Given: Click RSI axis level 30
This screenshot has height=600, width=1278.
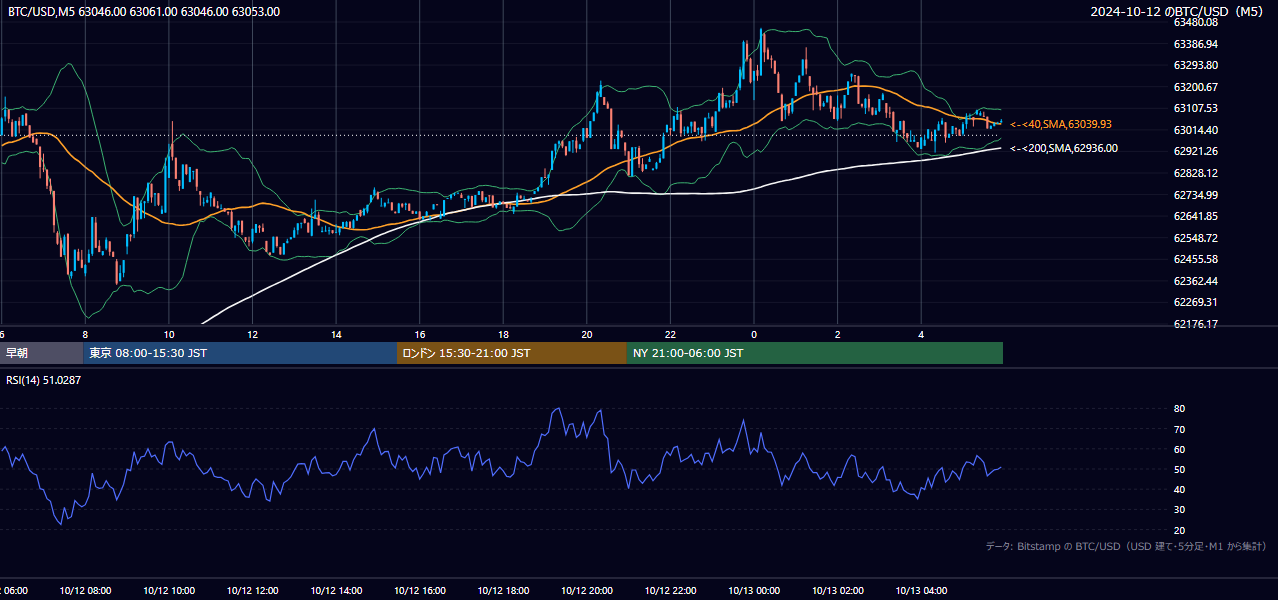Looking at the screenshot, I should (x=1179, y=510).
